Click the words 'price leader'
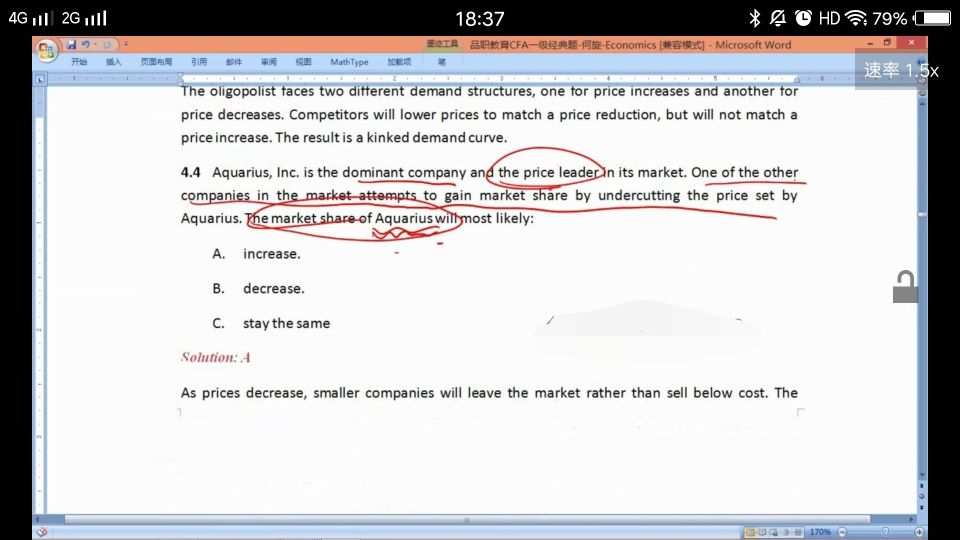 [x=560, y=173]
